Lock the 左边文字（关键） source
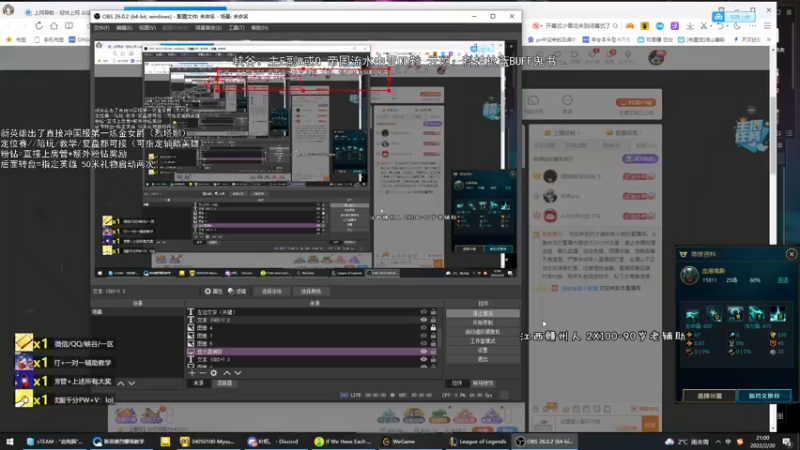 [433, 312]
